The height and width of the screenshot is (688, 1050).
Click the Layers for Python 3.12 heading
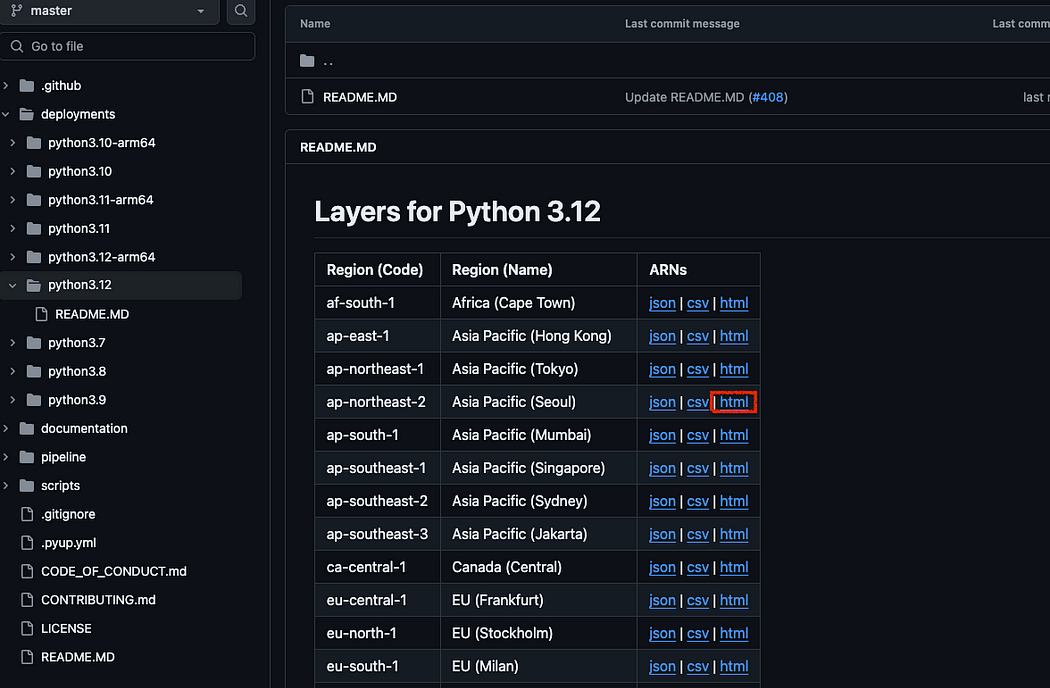[457, 212]
